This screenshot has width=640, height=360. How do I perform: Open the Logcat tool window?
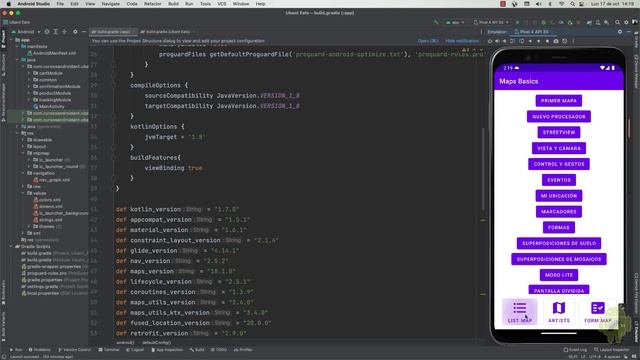coord(135,350)
